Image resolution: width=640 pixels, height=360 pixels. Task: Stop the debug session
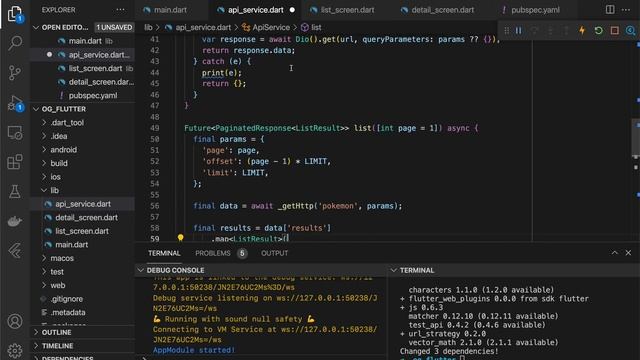[x=615, y=31]
